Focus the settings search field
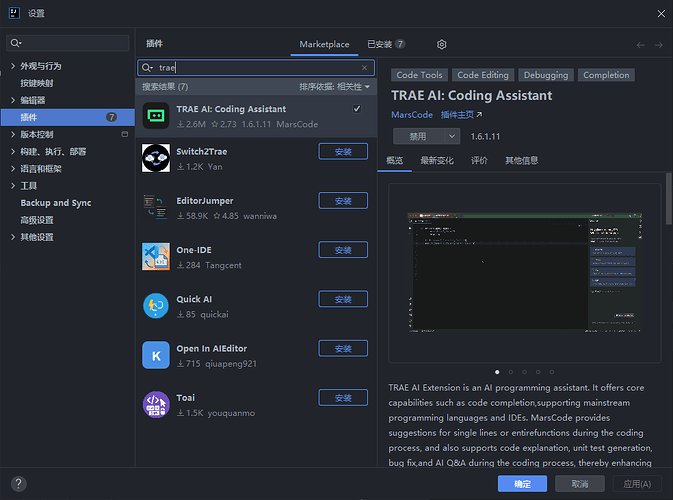Image resolution: width=673 pixels, height=500 pixels. tap(68, 43)
